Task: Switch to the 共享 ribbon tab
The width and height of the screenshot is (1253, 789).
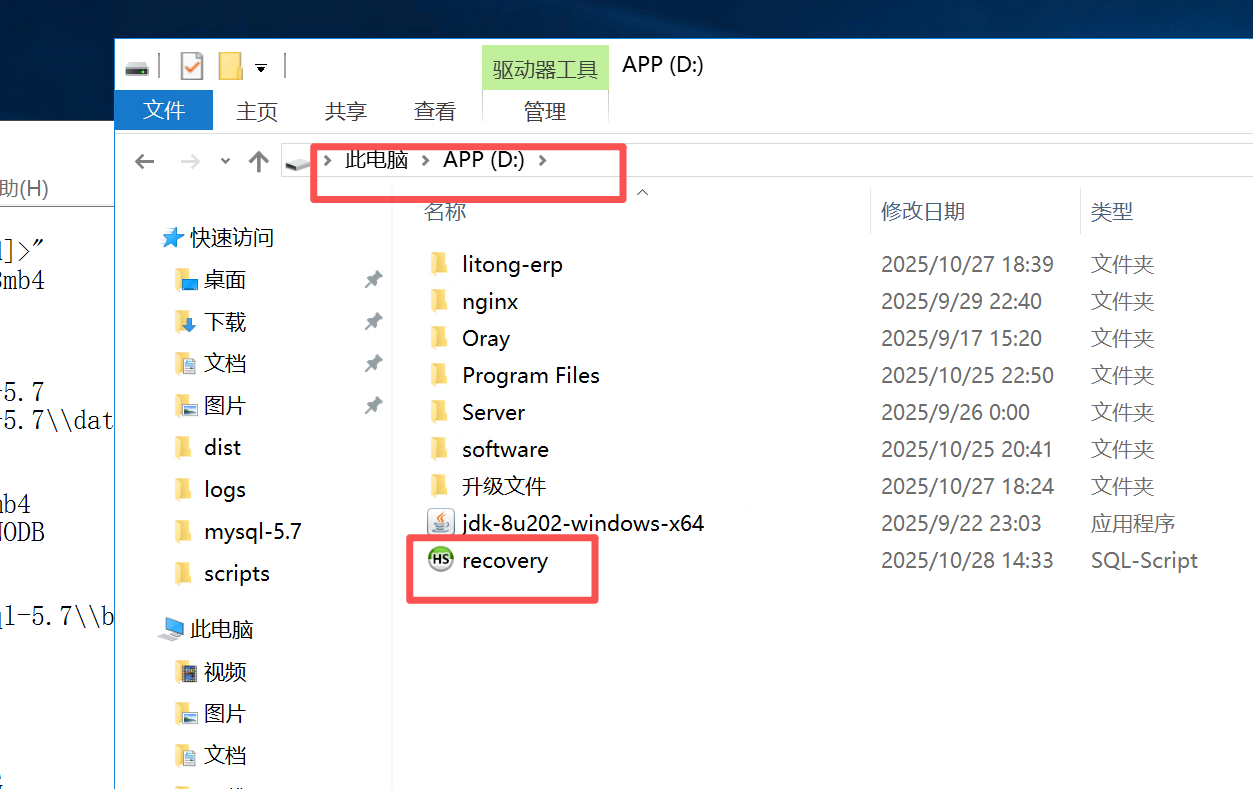Action: (x=346, y=111)
